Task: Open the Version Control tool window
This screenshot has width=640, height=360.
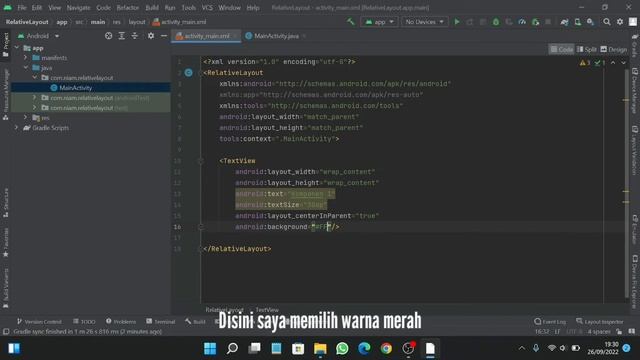Action: pyautogui.click(x=39, y=322)
